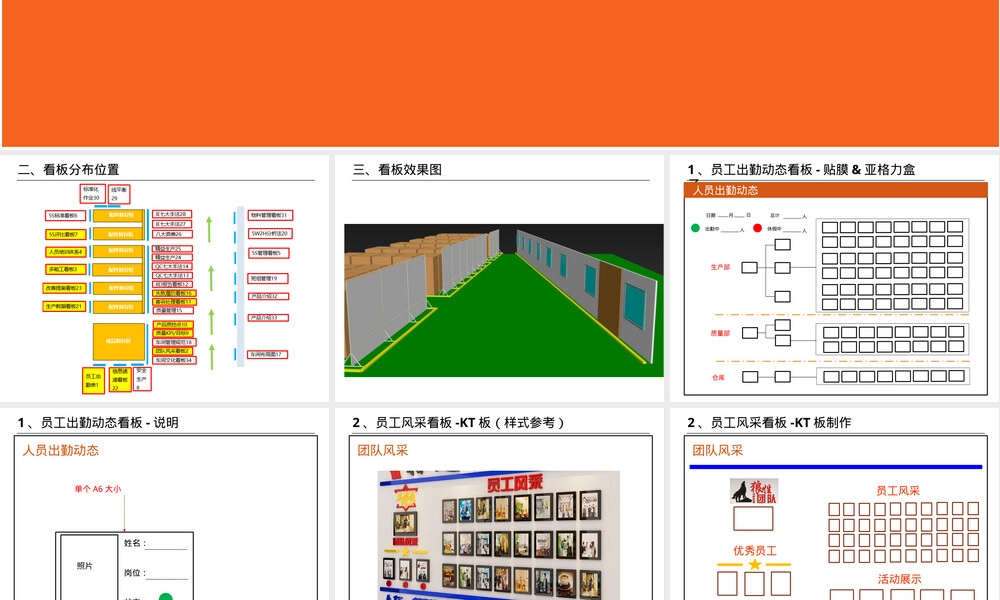Click the 车间布局图17 label
This screenshot has width=1000, height=600.
(x=268, y=354)
